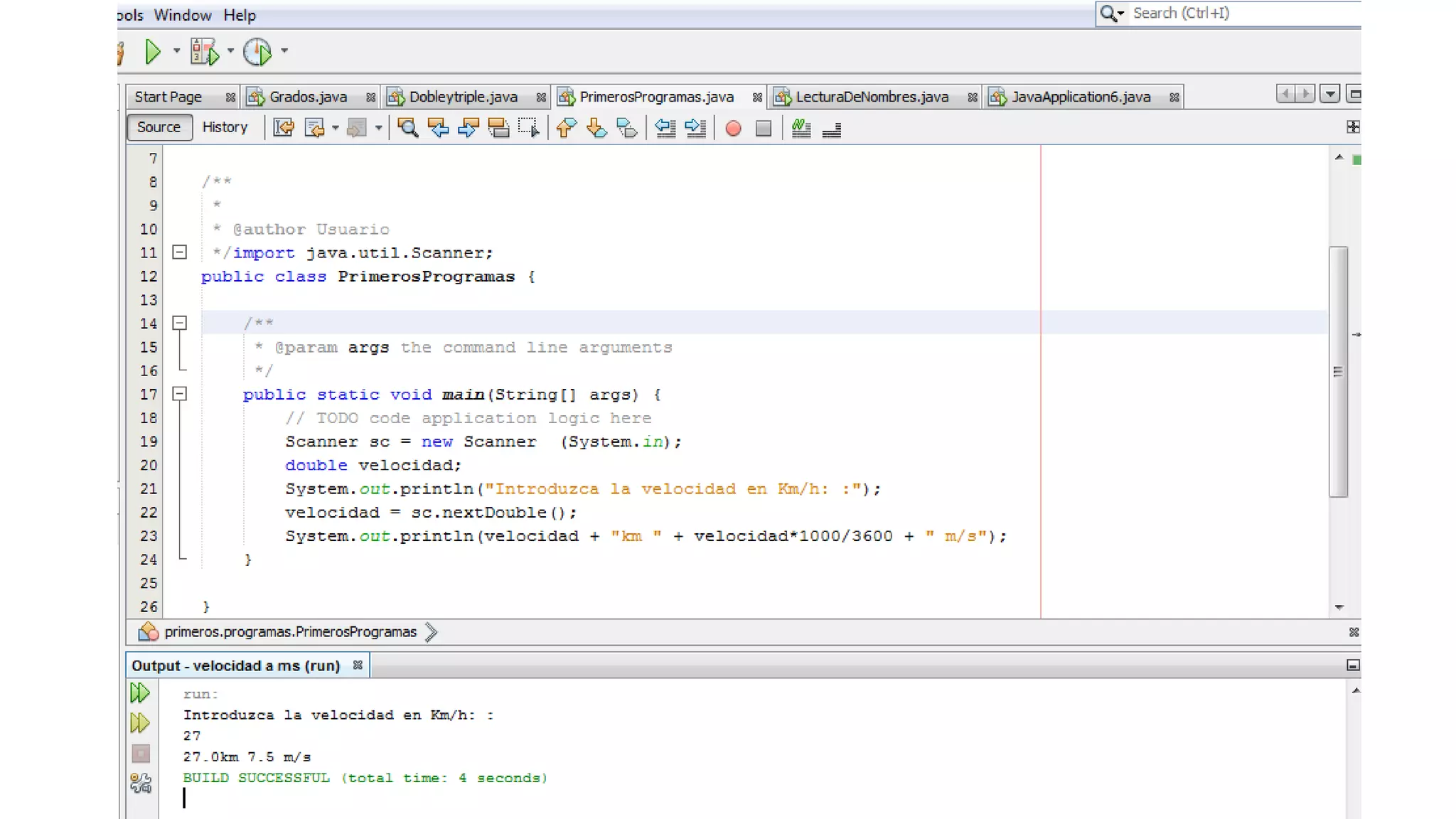Click the Comment lines icon

801,128
